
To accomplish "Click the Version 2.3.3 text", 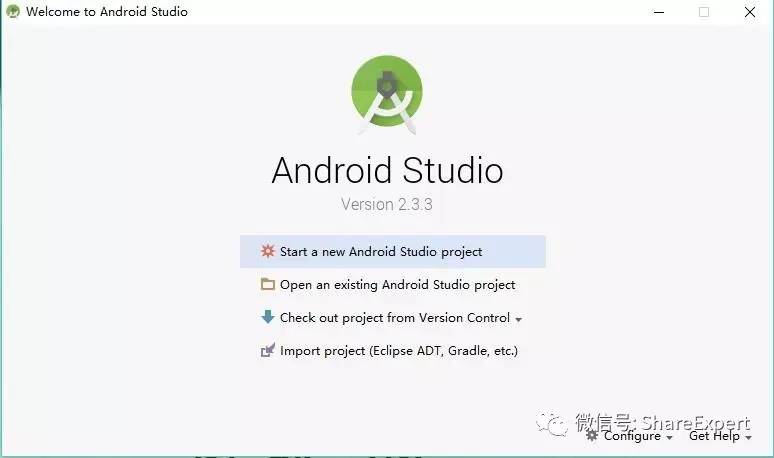I will pos(387,204).
